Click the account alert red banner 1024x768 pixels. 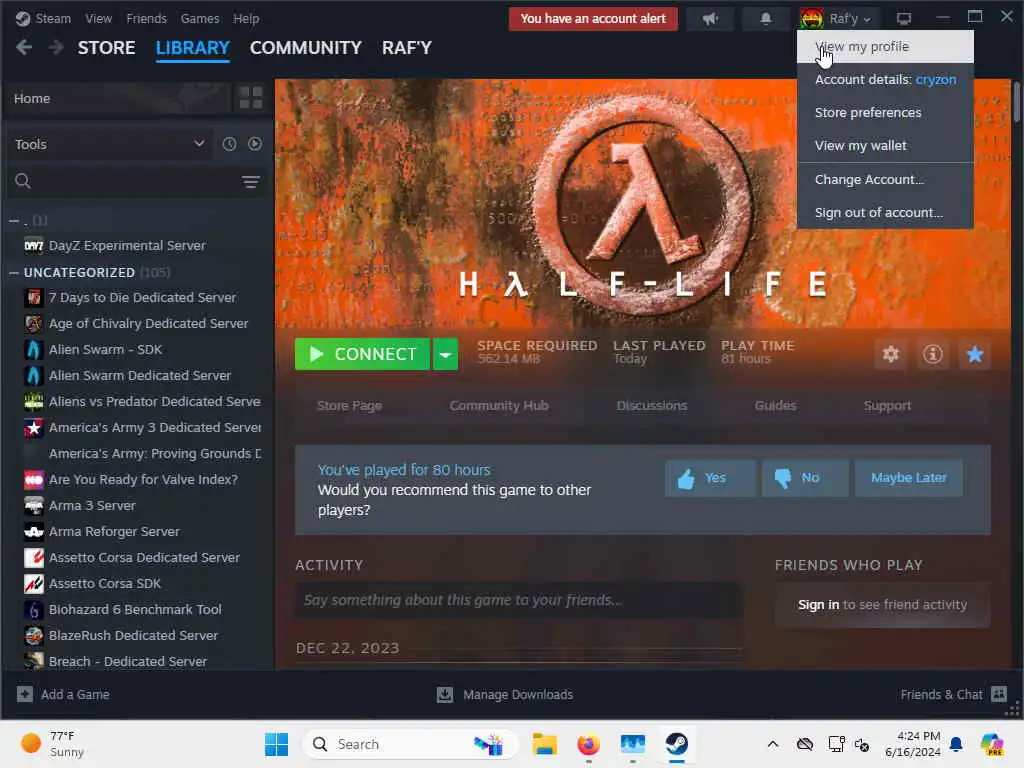(593, 19)
